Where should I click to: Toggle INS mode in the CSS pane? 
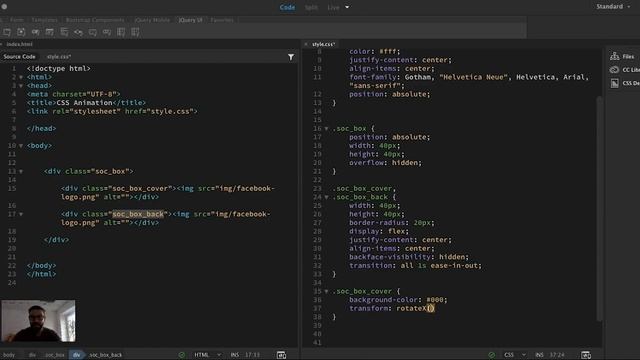pyautogui.click(x=539, y=355)
